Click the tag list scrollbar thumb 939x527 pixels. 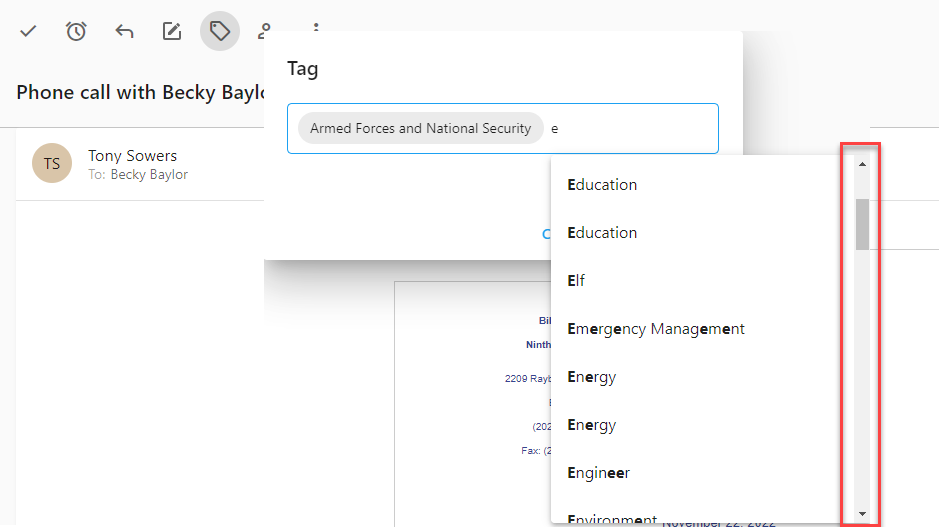pyautogui.click(x=862, y=223)
